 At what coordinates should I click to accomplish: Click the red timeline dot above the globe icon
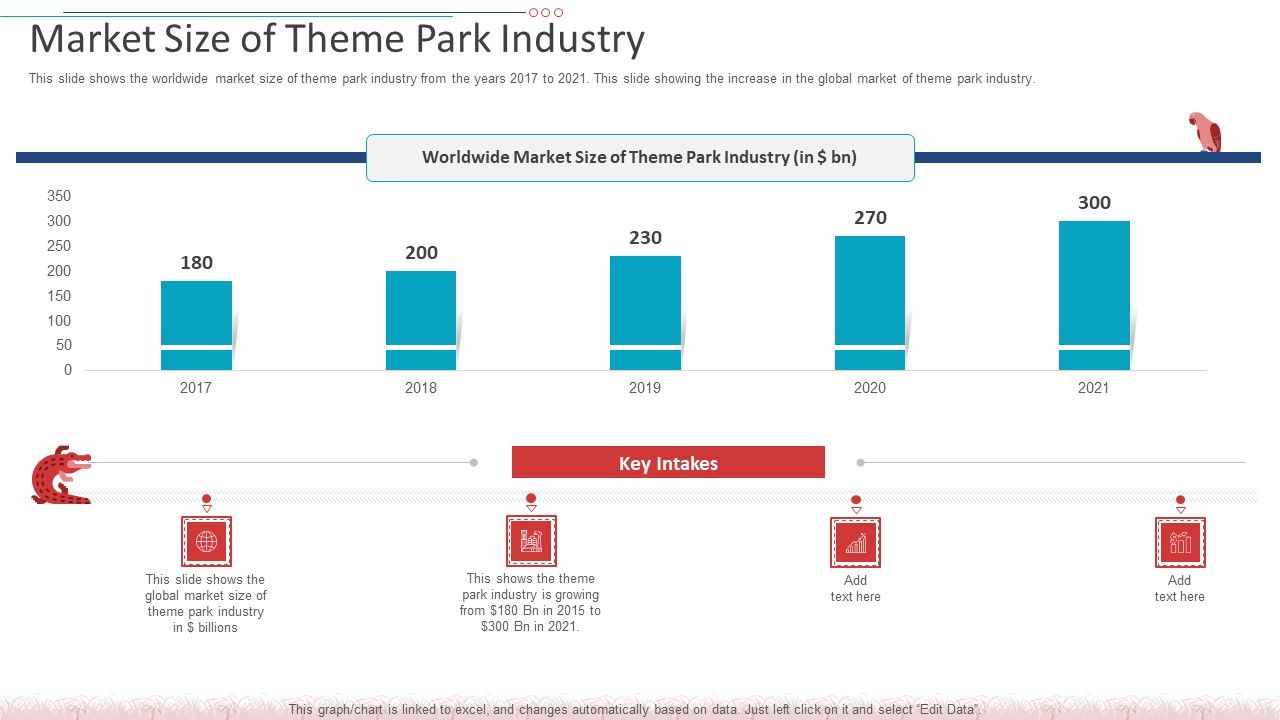(207, 498)
